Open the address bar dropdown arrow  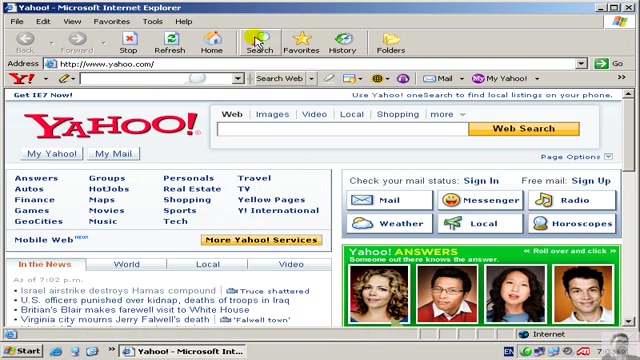click(582, 64)
